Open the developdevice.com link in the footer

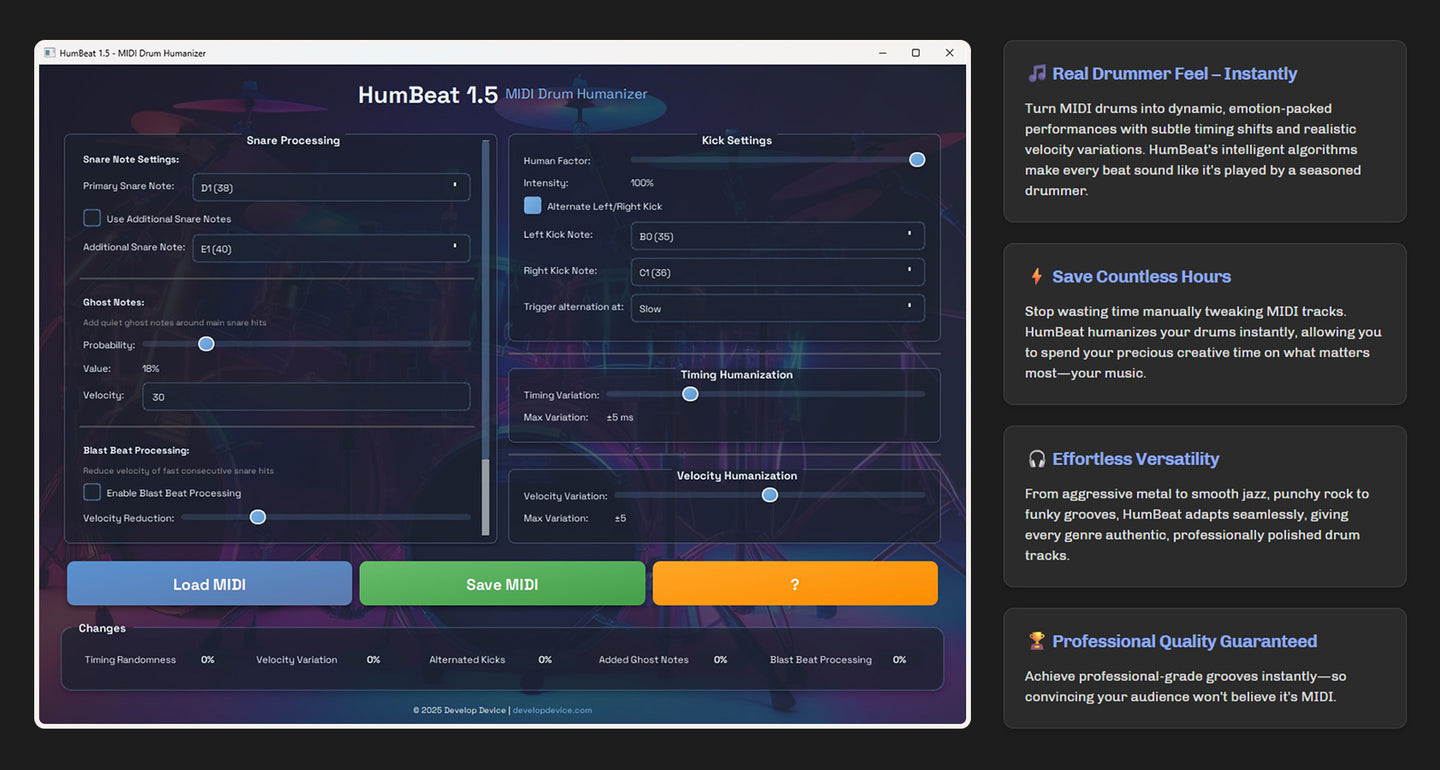point(553,710)
